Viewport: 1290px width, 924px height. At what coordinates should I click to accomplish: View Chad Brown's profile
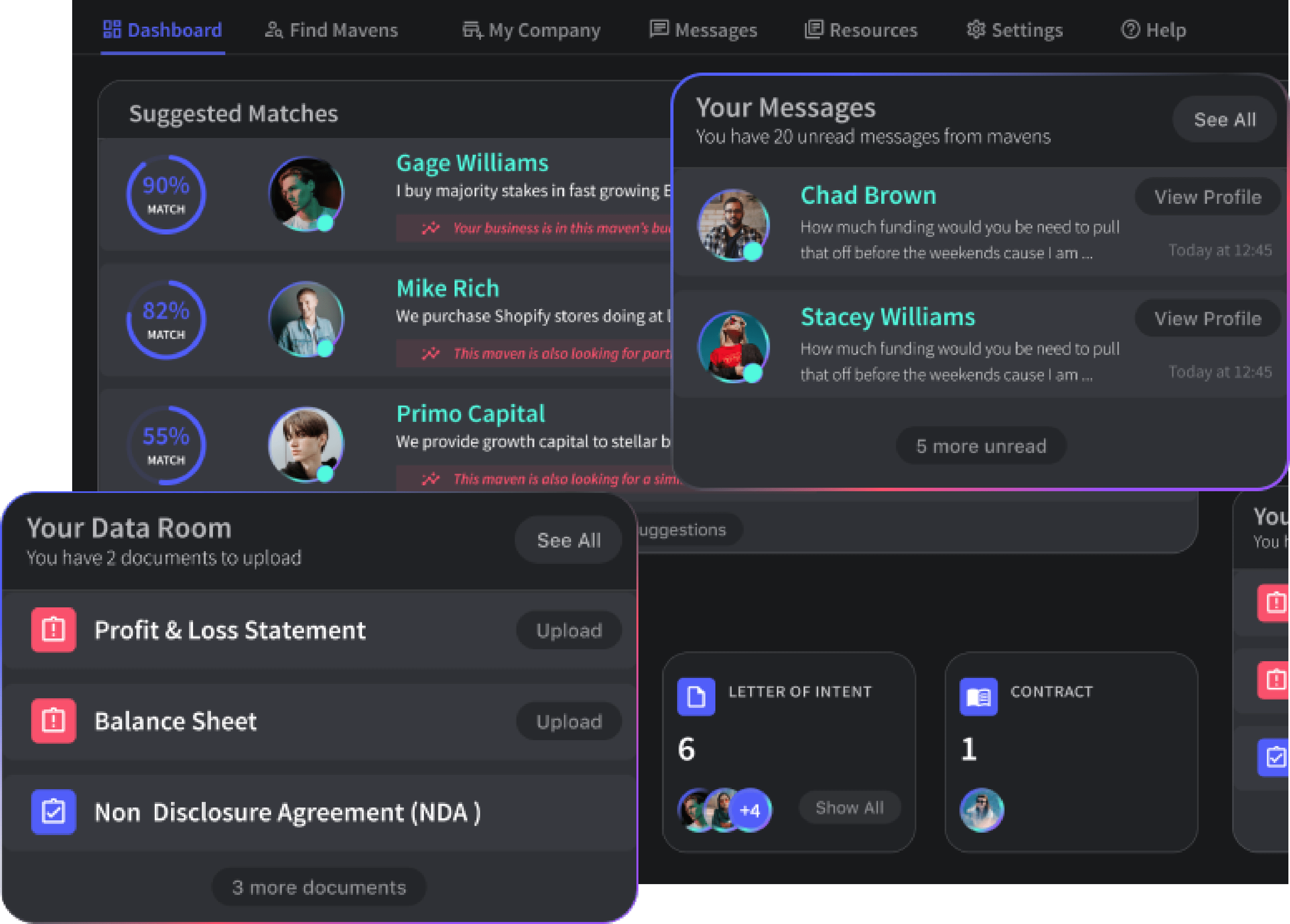1207,197
